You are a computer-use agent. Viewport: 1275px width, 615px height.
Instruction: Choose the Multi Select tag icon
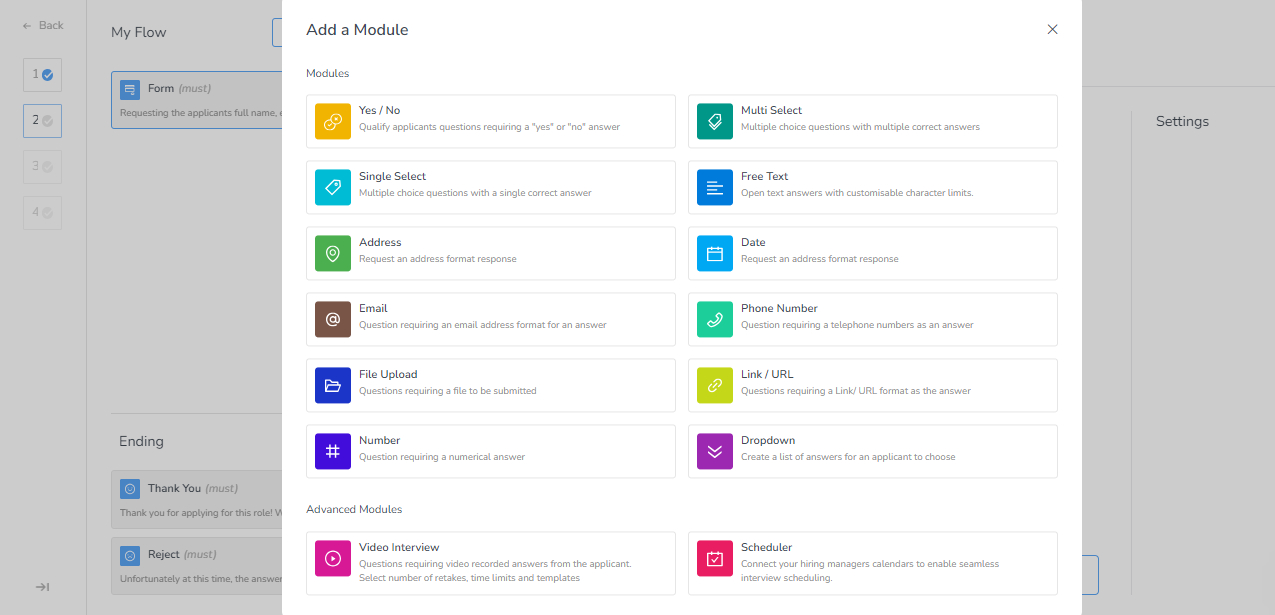715,121
